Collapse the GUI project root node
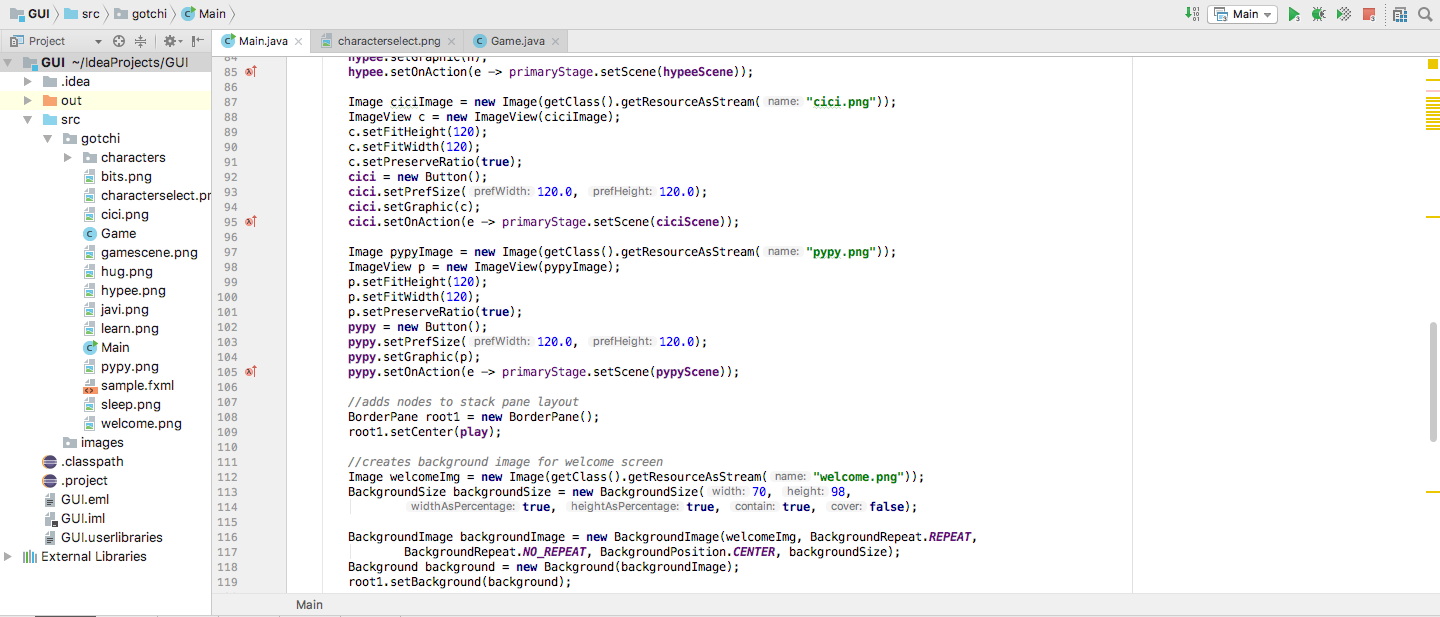The width and height of the screenshot is (1440, 617). (x=9, y=62)
